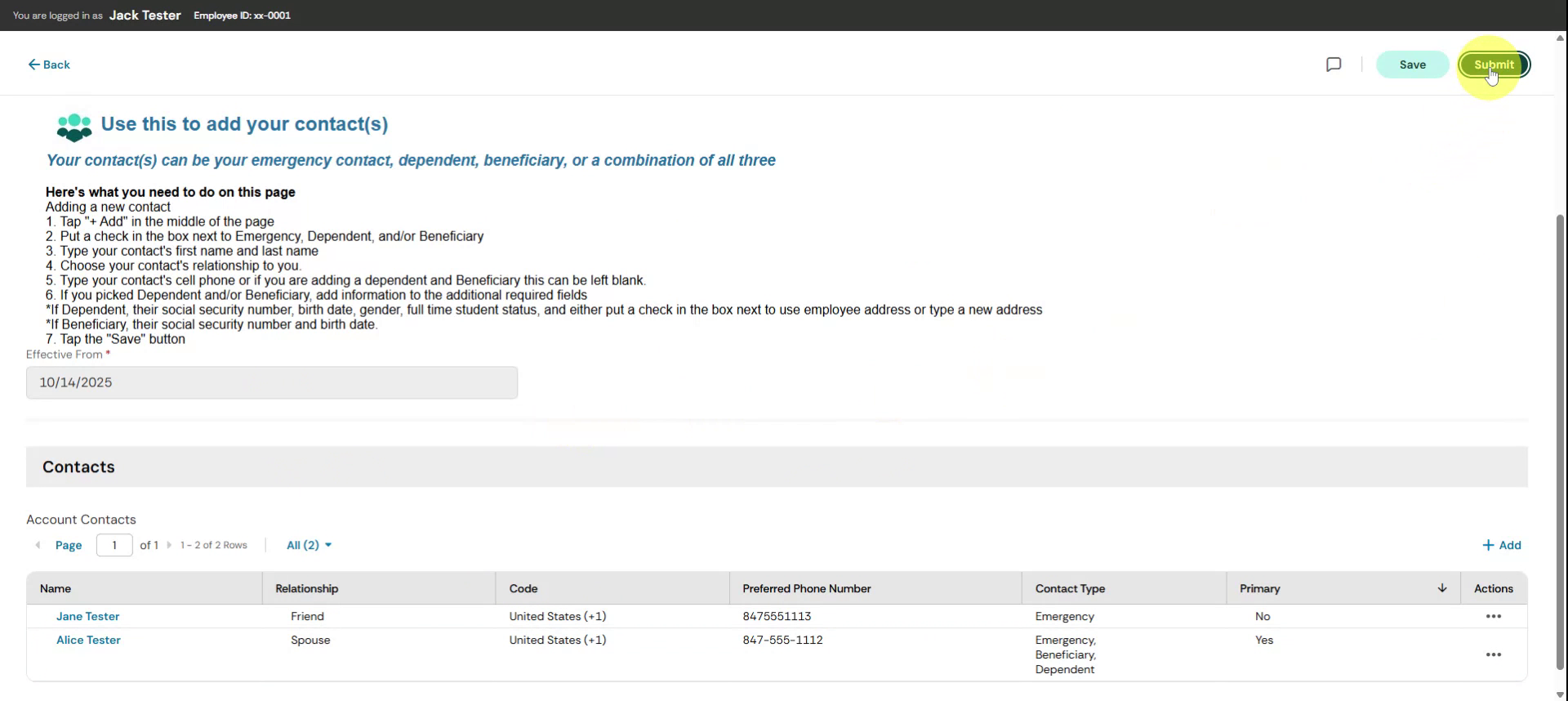Click the scrollbar down arrow

pos(1561,695)
